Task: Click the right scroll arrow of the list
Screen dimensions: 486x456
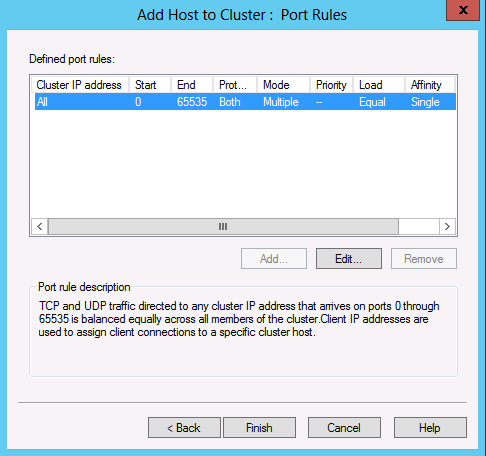Action: 447,227
